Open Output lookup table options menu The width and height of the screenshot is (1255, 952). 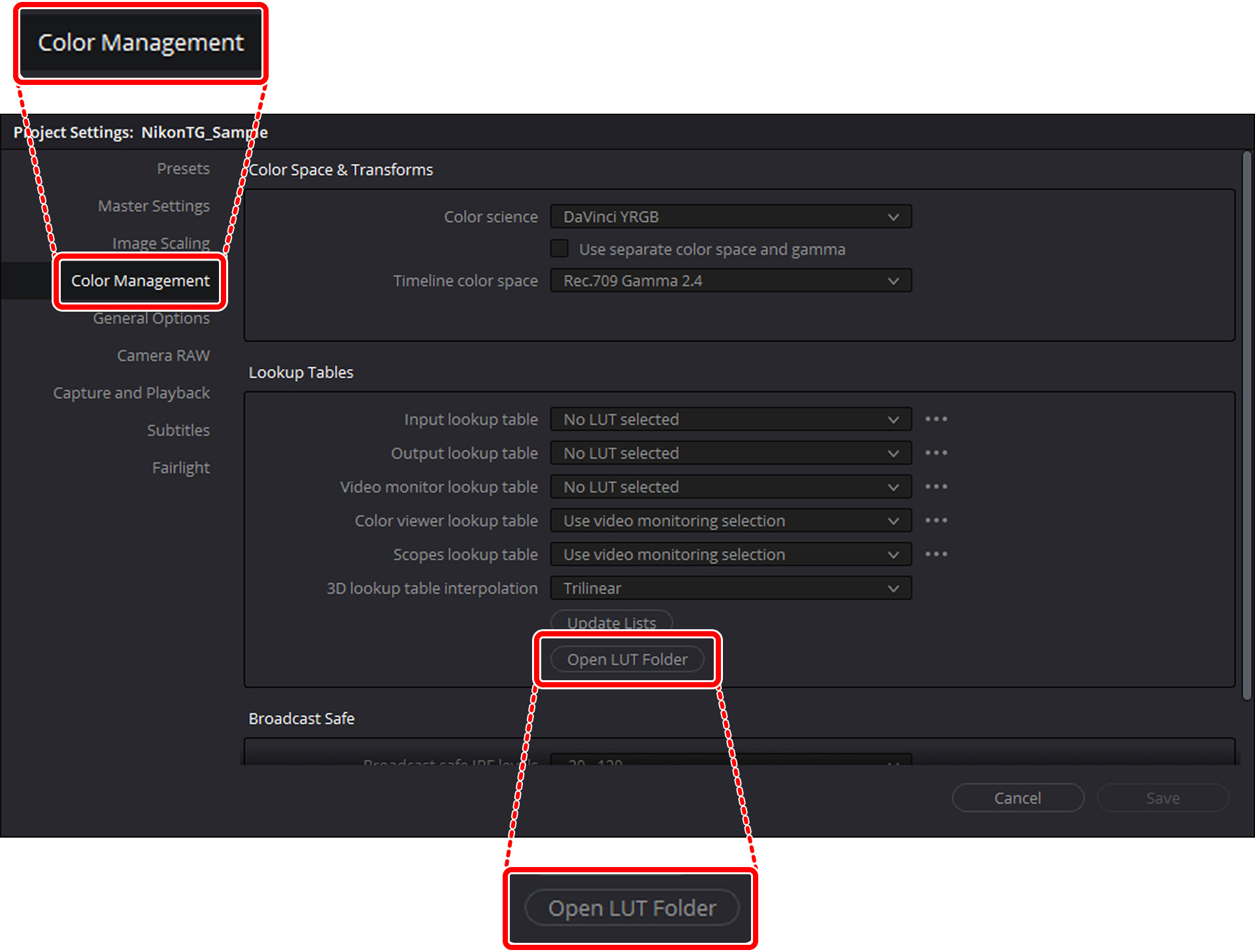(x=936, y=453)
